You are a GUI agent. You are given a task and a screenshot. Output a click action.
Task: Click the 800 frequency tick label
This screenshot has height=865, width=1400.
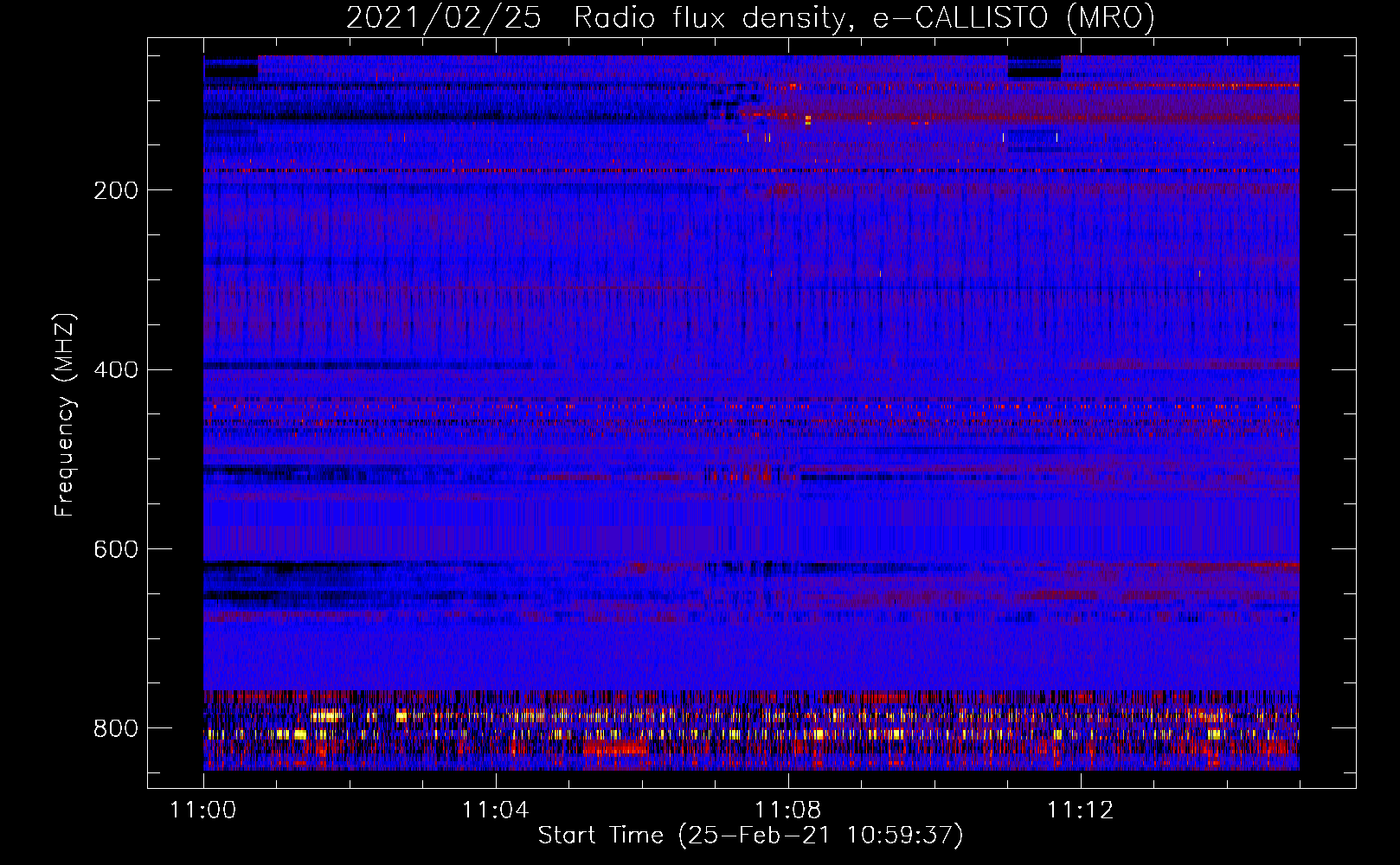click(115, 728)
